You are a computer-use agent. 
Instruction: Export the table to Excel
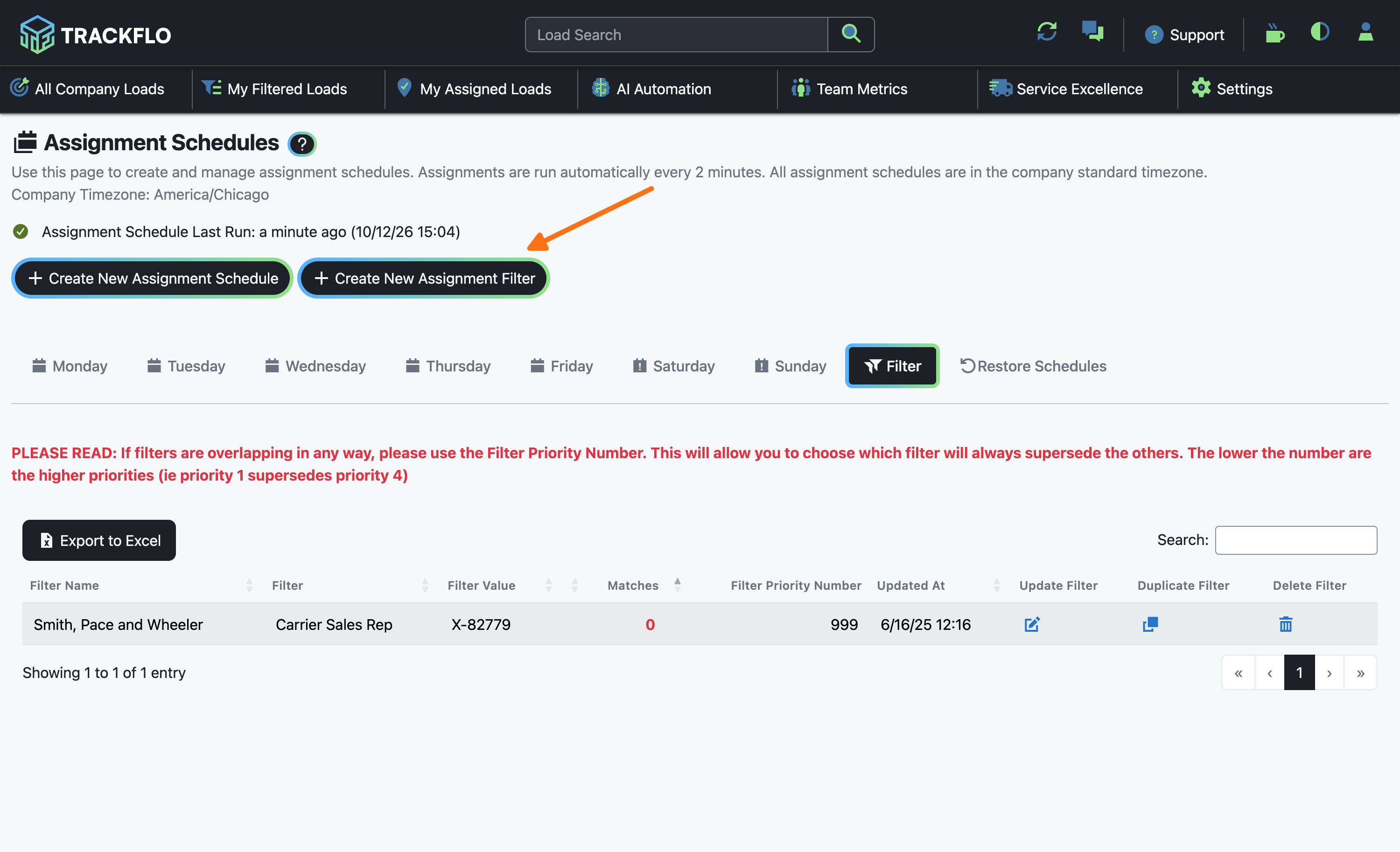point(99,540)
